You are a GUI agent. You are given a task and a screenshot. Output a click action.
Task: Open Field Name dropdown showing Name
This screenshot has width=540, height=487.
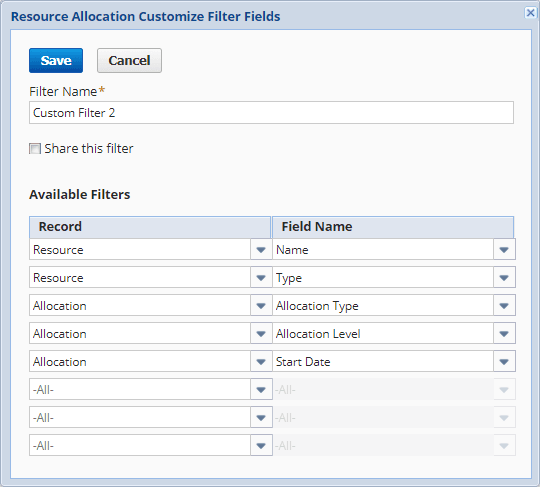tap(504, 249)
